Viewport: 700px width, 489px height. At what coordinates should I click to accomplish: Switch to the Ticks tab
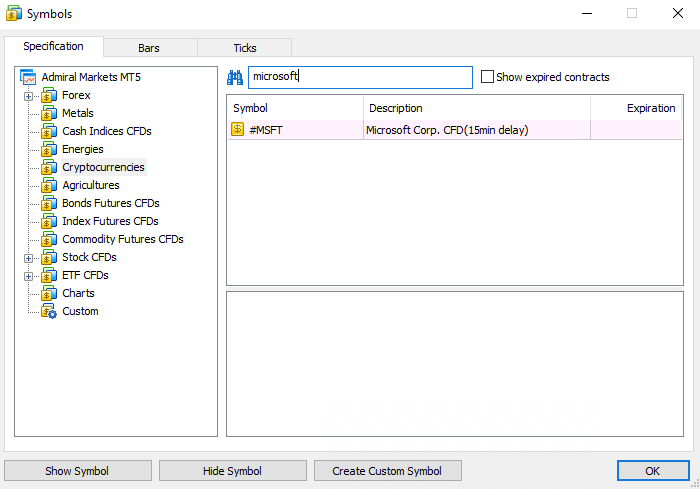point(245,48)
